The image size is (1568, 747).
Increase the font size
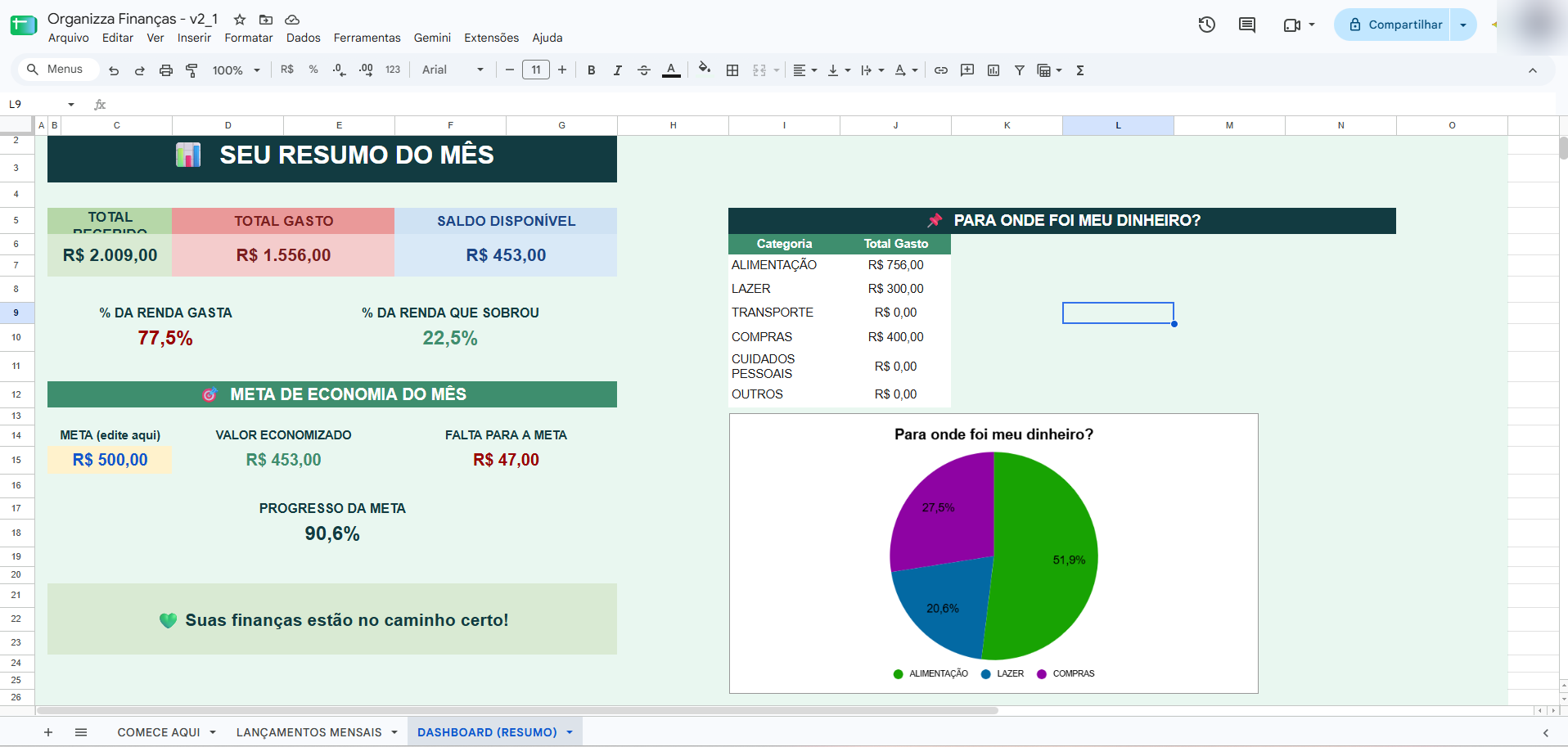pyautogui.click(x=562, y=70)
